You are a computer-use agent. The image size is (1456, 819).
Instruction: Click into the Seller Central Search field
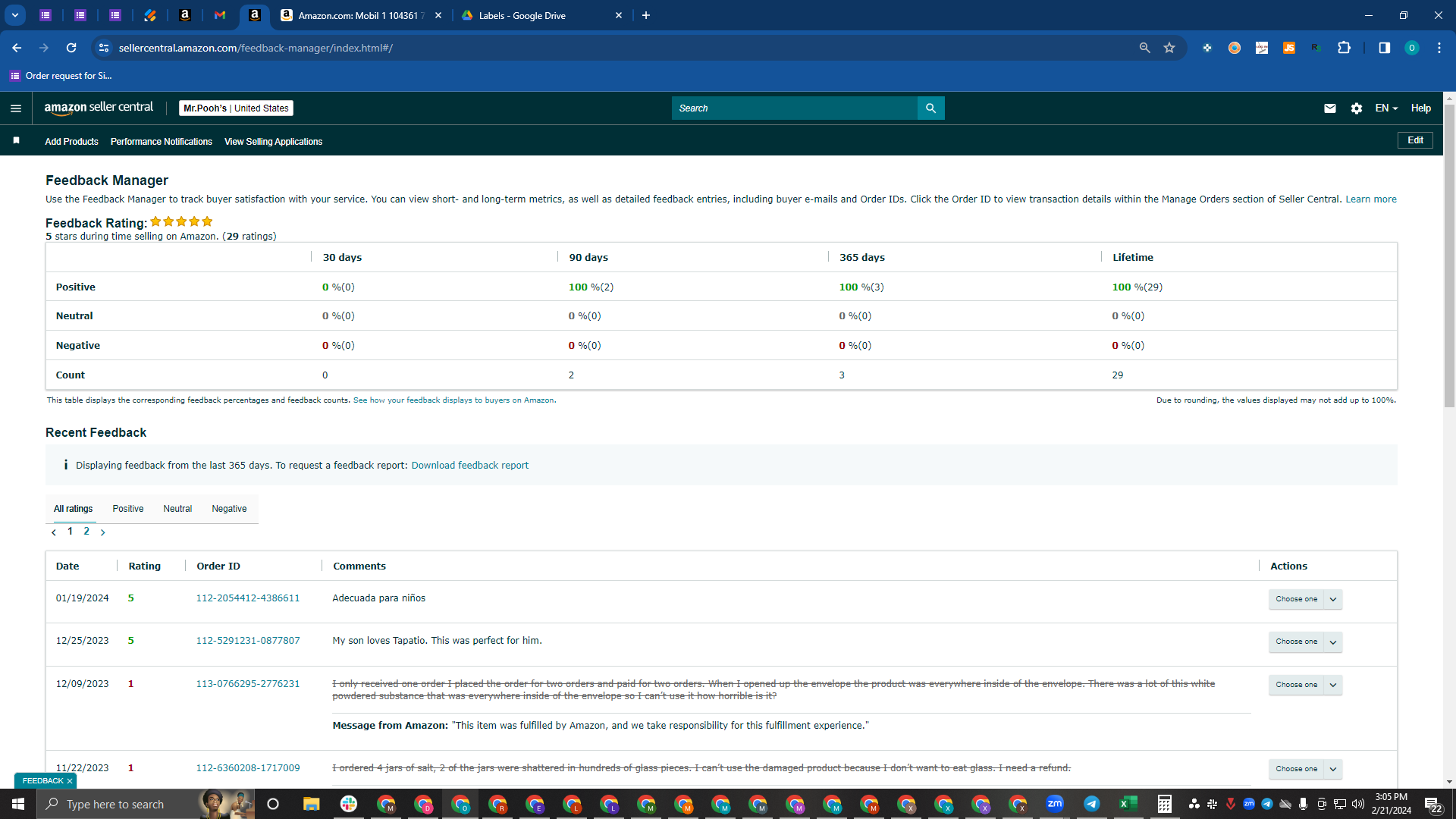[795, 108]
